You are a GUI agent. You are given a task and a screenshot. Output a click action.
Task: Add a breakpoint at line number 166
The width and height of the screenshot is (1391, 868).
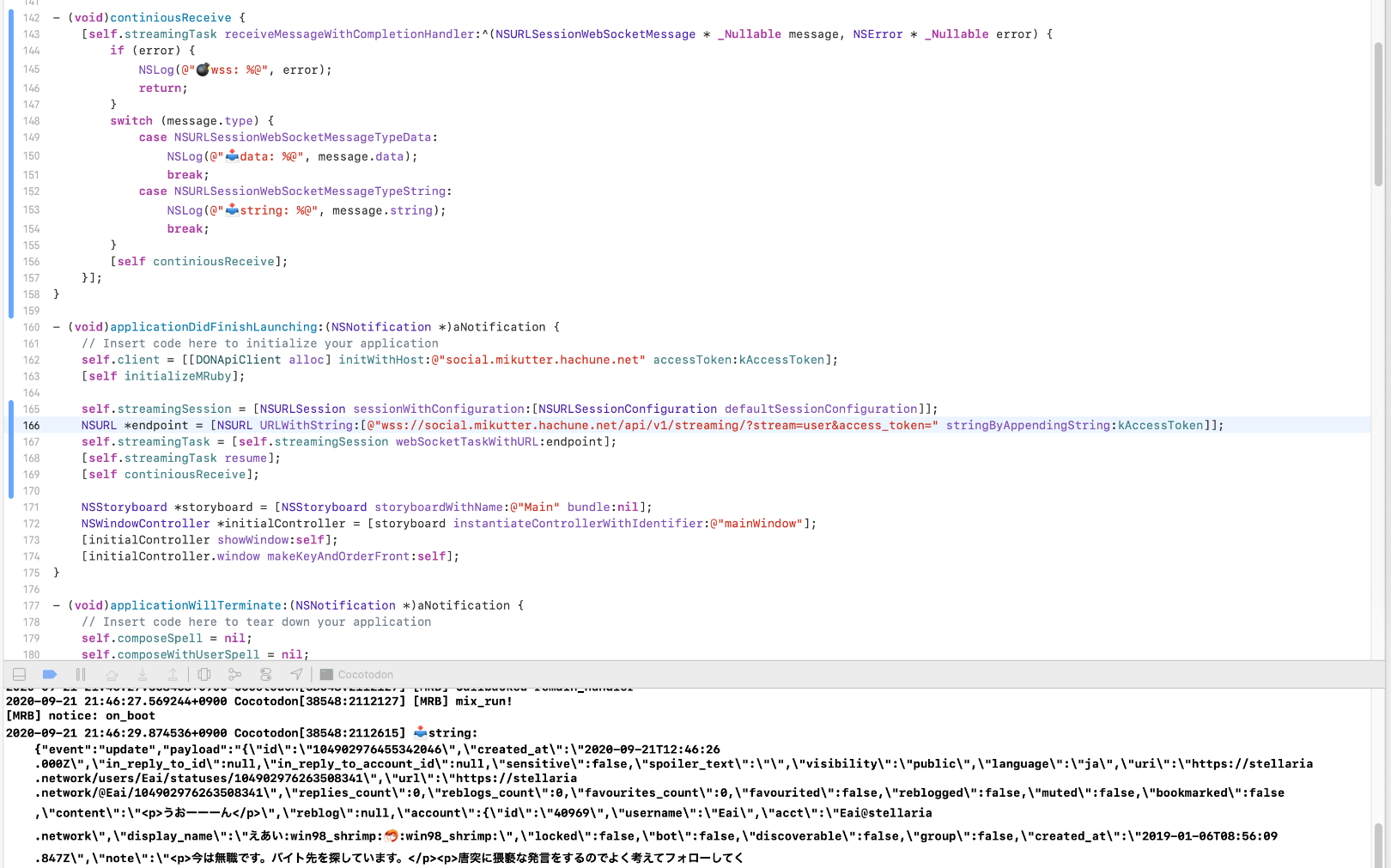(x=32, y=426)
